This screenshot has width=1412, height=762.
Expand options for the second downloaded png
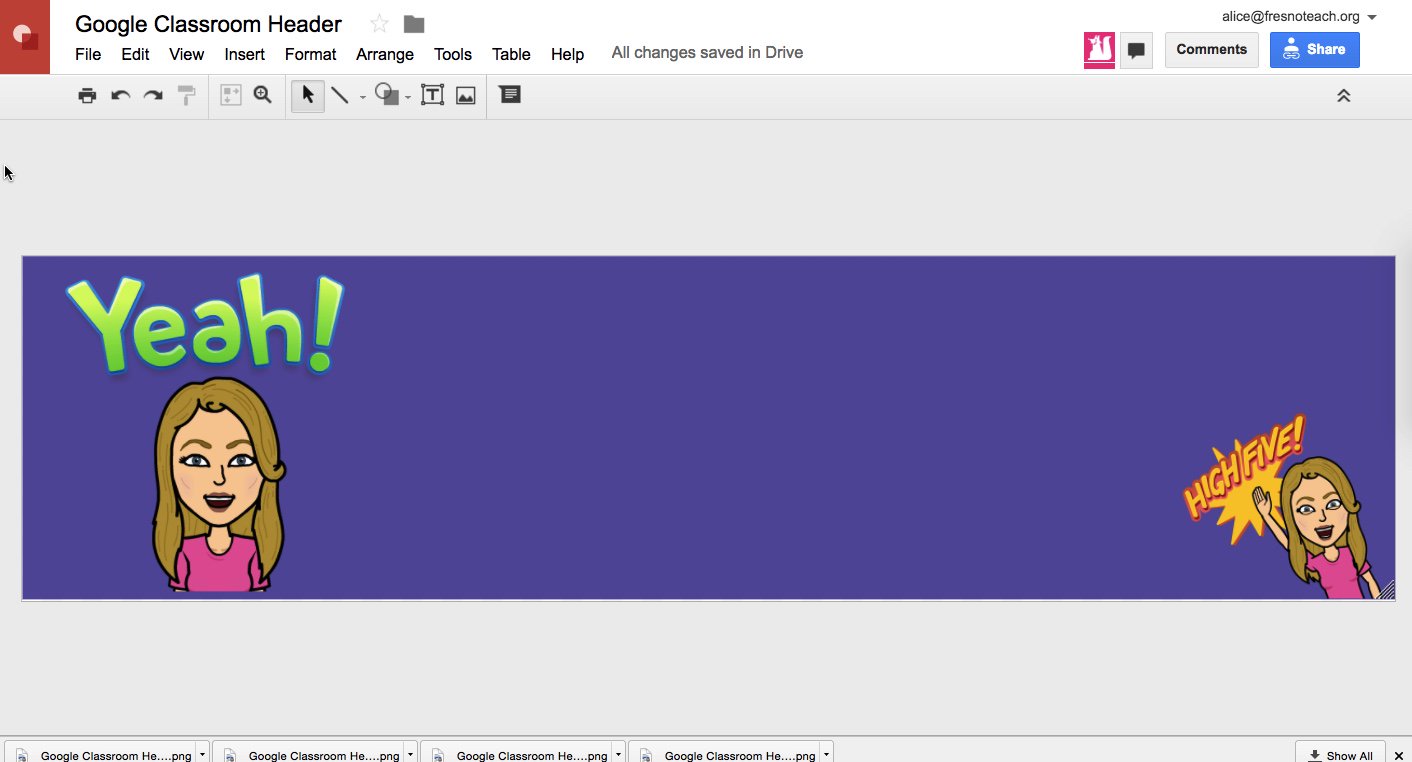pos(411,754)
